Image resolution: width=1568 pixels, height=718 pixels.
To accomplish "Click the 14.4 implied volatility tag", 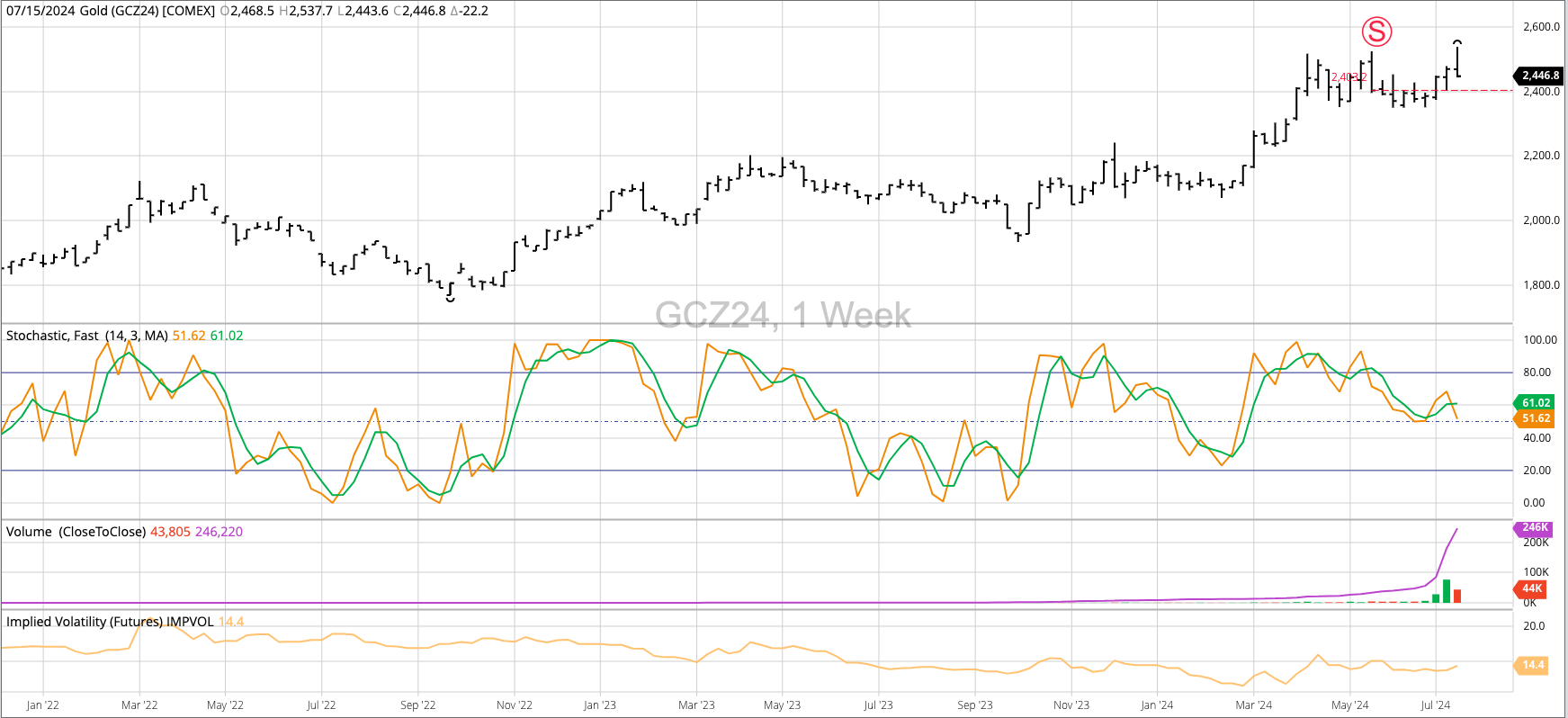I will pos(1532,665).
